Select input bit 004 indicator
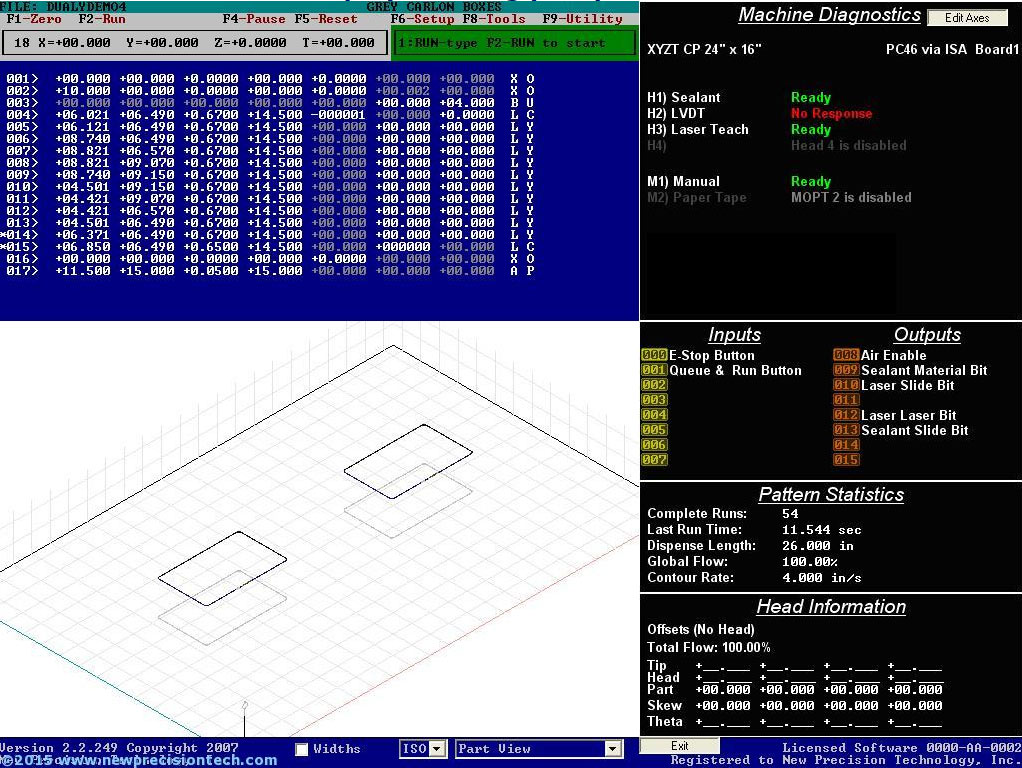 pos(654,415)
